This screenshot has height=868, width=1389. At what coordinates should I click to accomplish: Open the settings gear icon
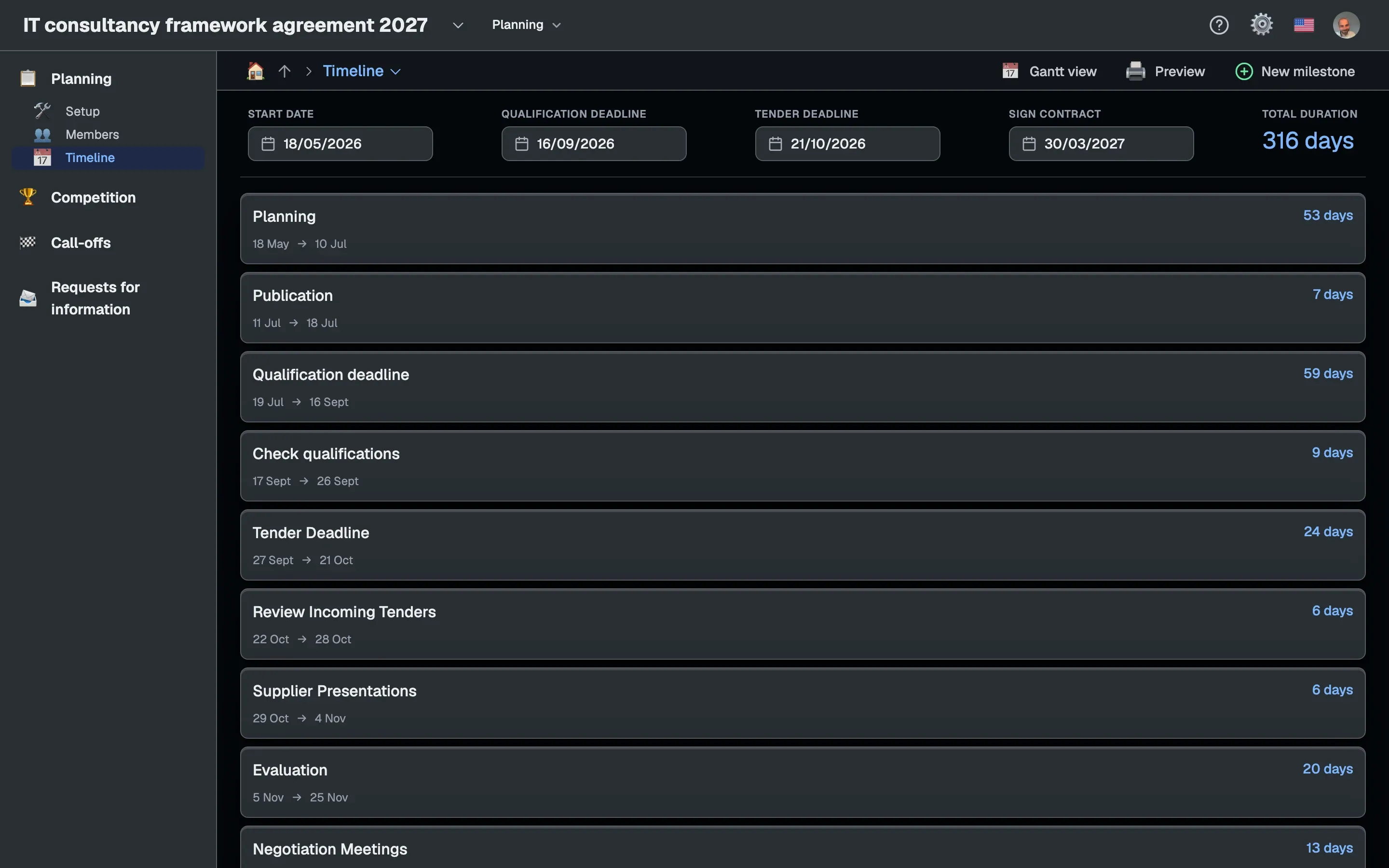click(1262, 25)
